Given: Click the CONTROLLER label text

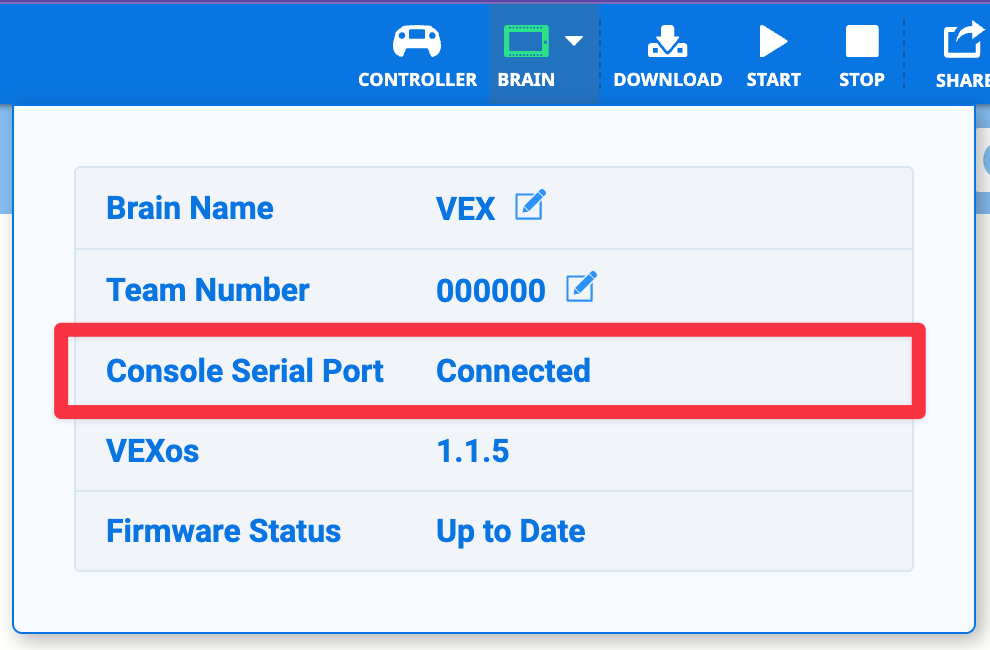Looking at the screenshot, I should [417, 80].
